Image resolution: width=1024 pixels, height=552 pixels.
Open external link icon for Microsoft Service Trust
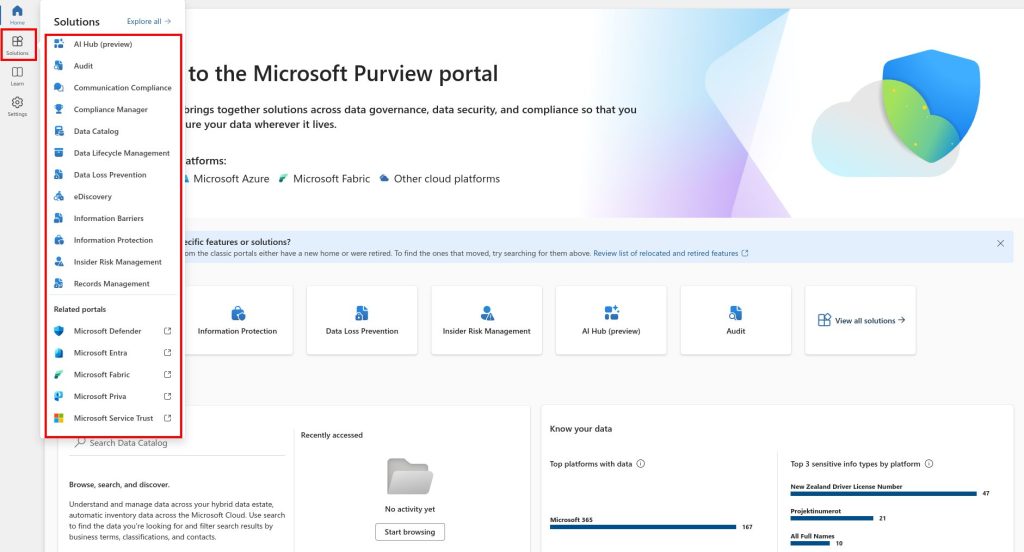167,418
